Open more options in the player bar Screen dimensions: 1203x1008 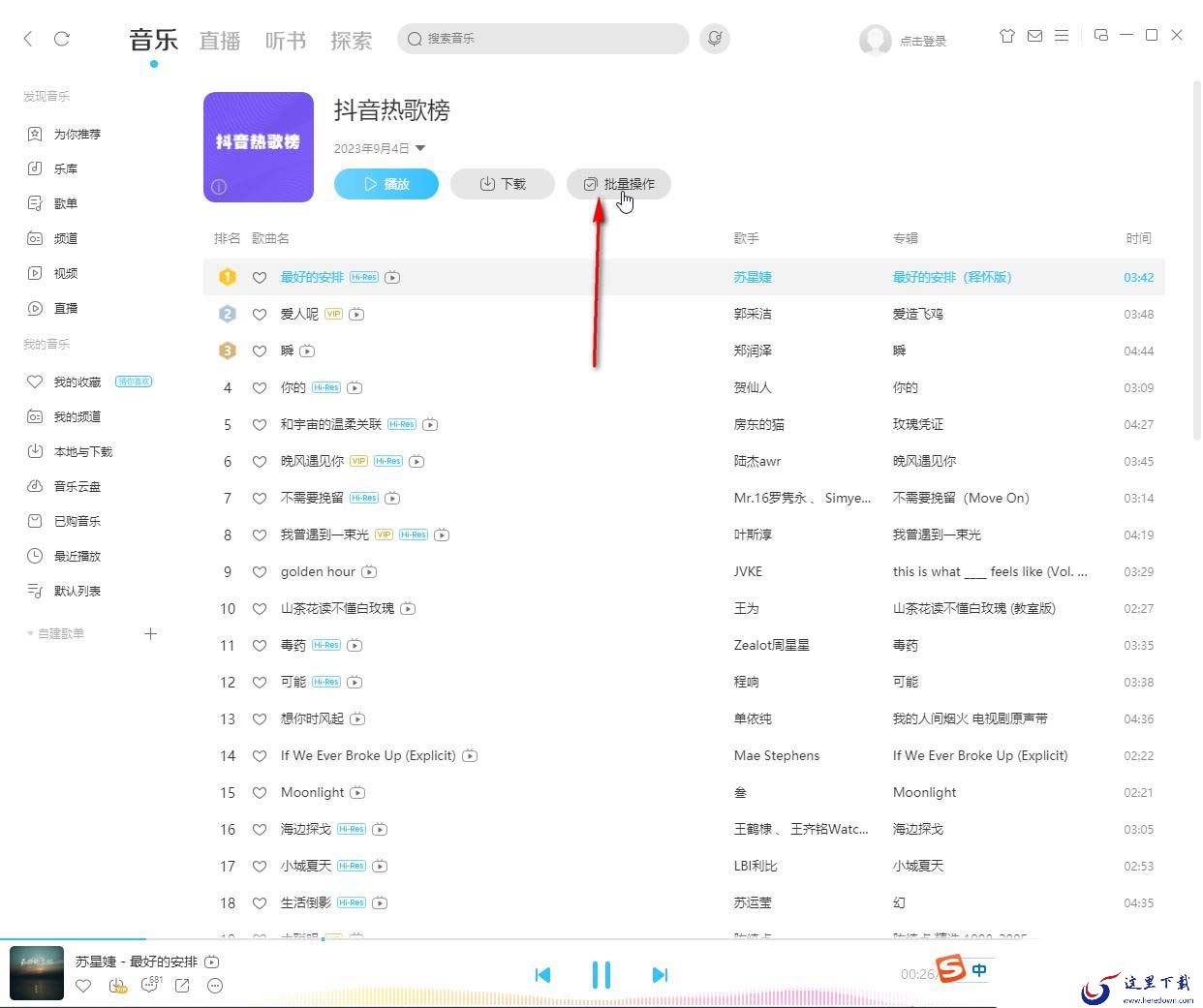pyautogui.click(x=215, y=986)
